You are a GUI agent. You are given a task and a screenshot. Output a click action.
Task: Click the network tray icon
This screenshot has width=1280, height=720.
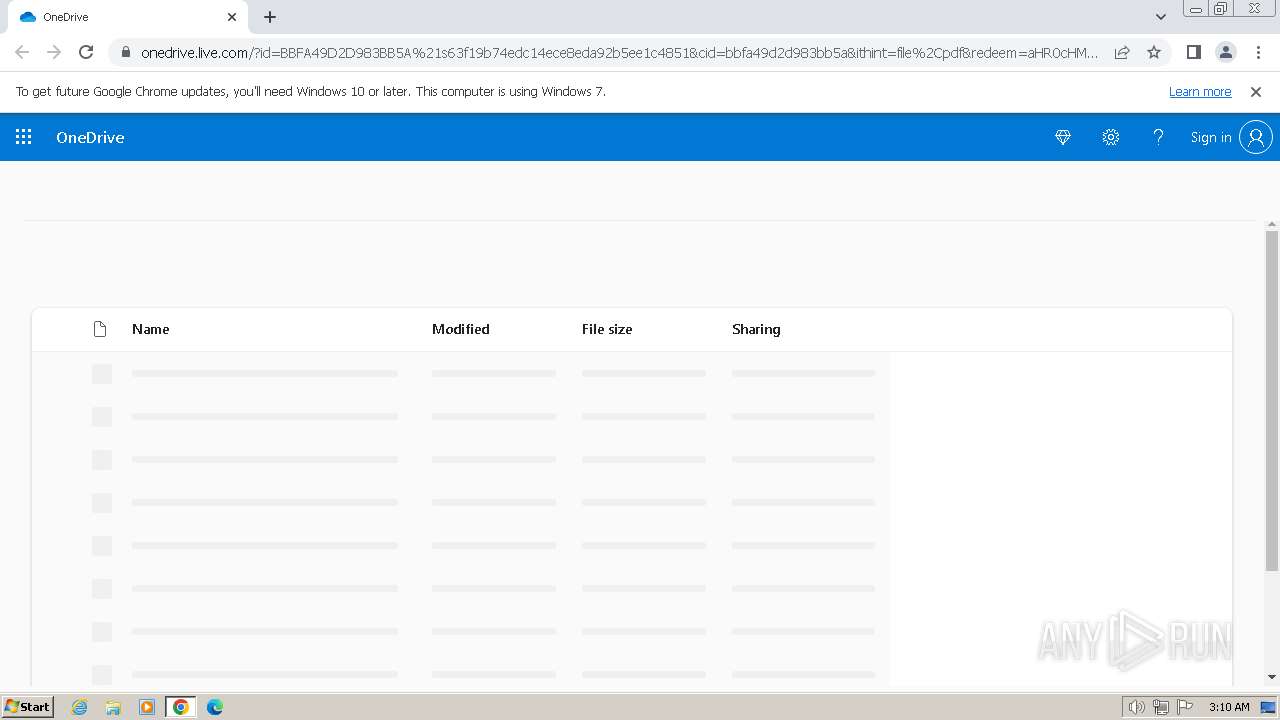(1161, 707)
